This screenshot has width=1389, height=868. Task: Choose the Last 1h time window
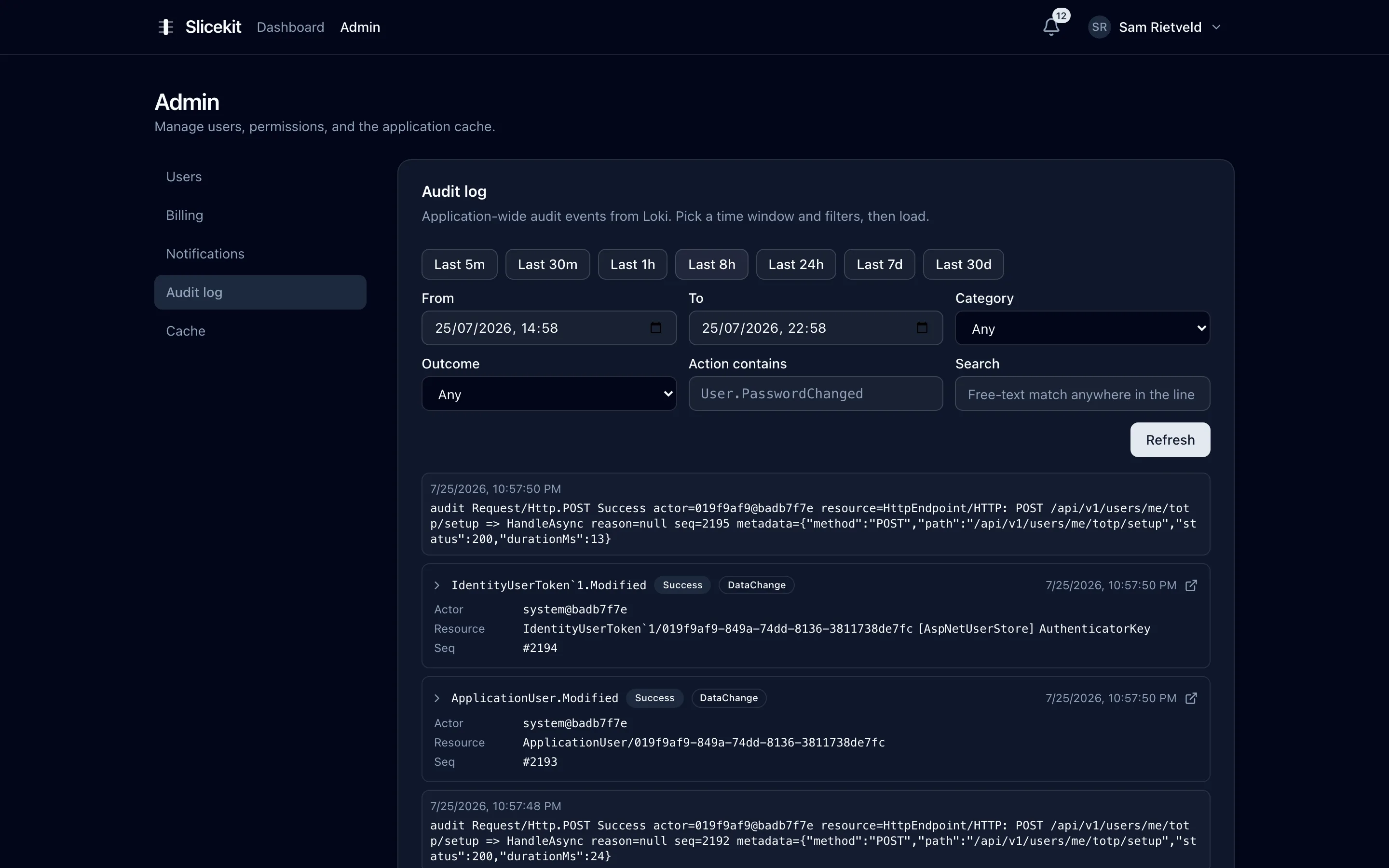(x=632, y=264)
